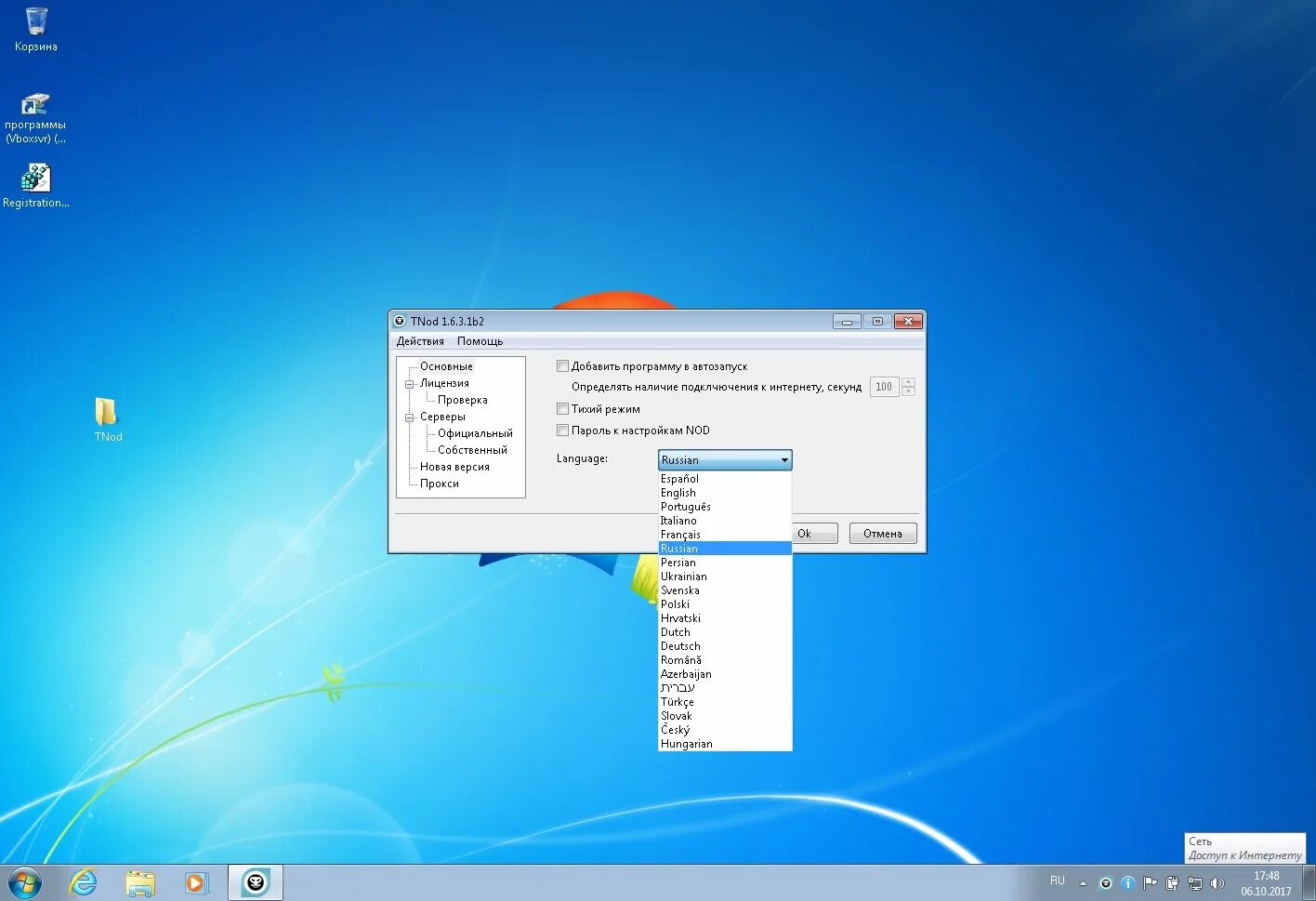This screenshot has height=901, width=1316.
Task: Open the Windows Start menu
Action: coord(25,882)
